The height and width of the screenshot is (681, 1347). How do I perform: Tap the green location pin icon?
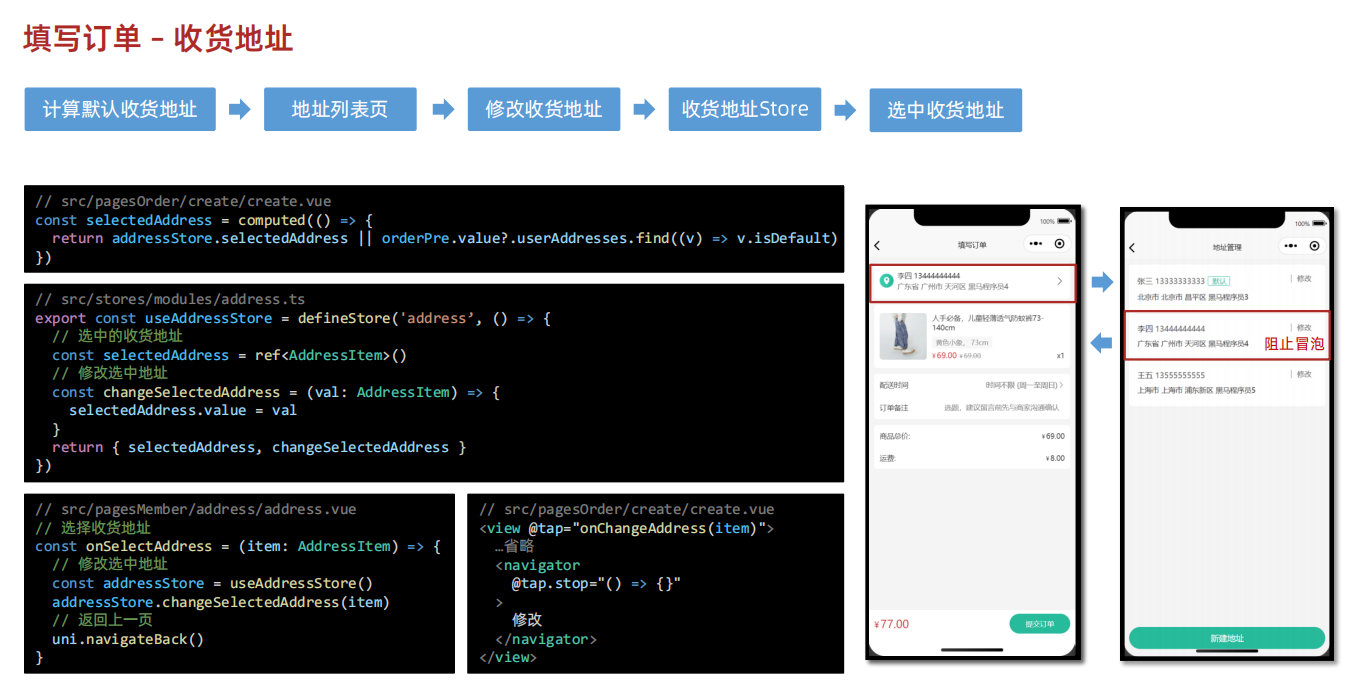click(885, 281)
